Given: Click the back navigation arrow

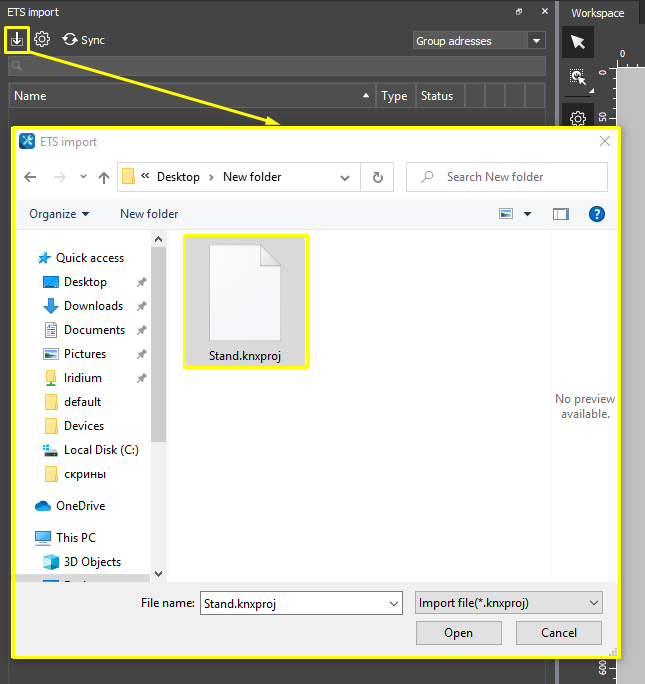Looking at the screenshot, I should pyautogui.click(x=30, y=177).
